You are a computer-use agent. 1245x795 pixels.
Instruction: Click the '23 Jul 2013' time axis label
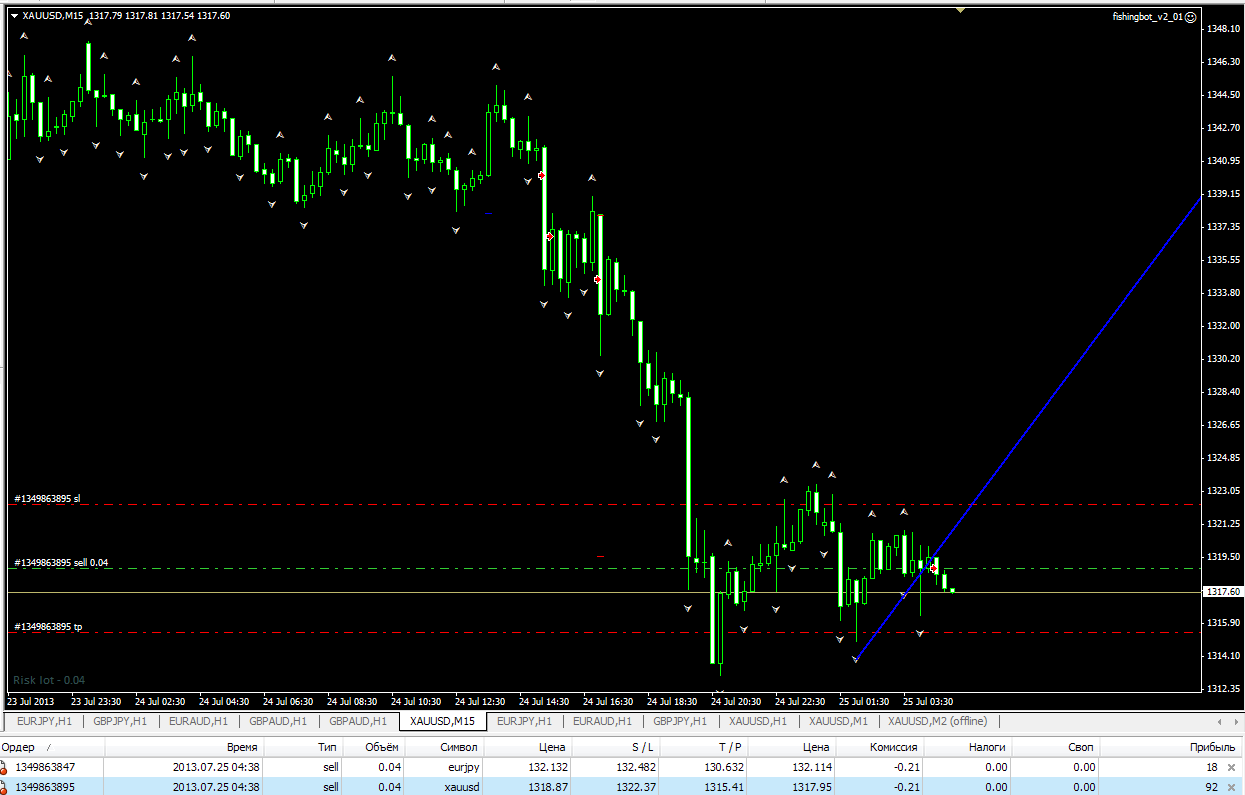[32, 701]
